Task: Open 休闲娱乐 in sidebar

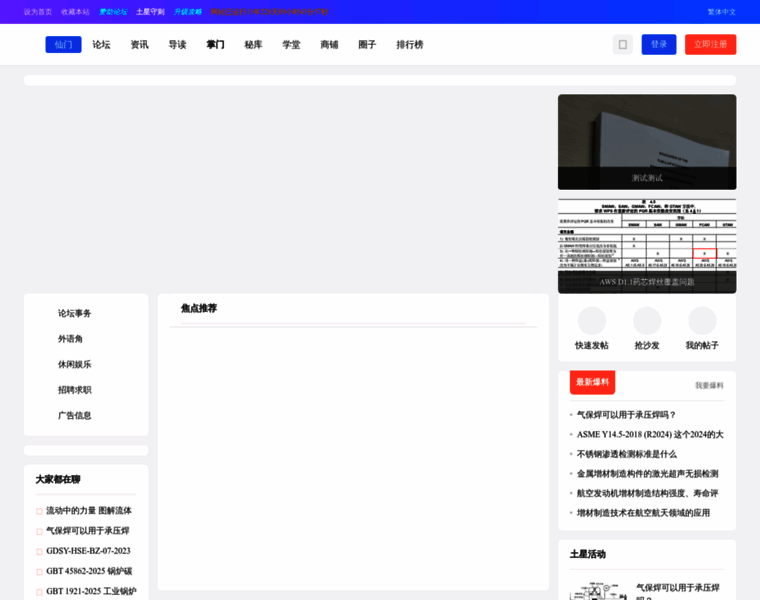Action: (74, 364)
